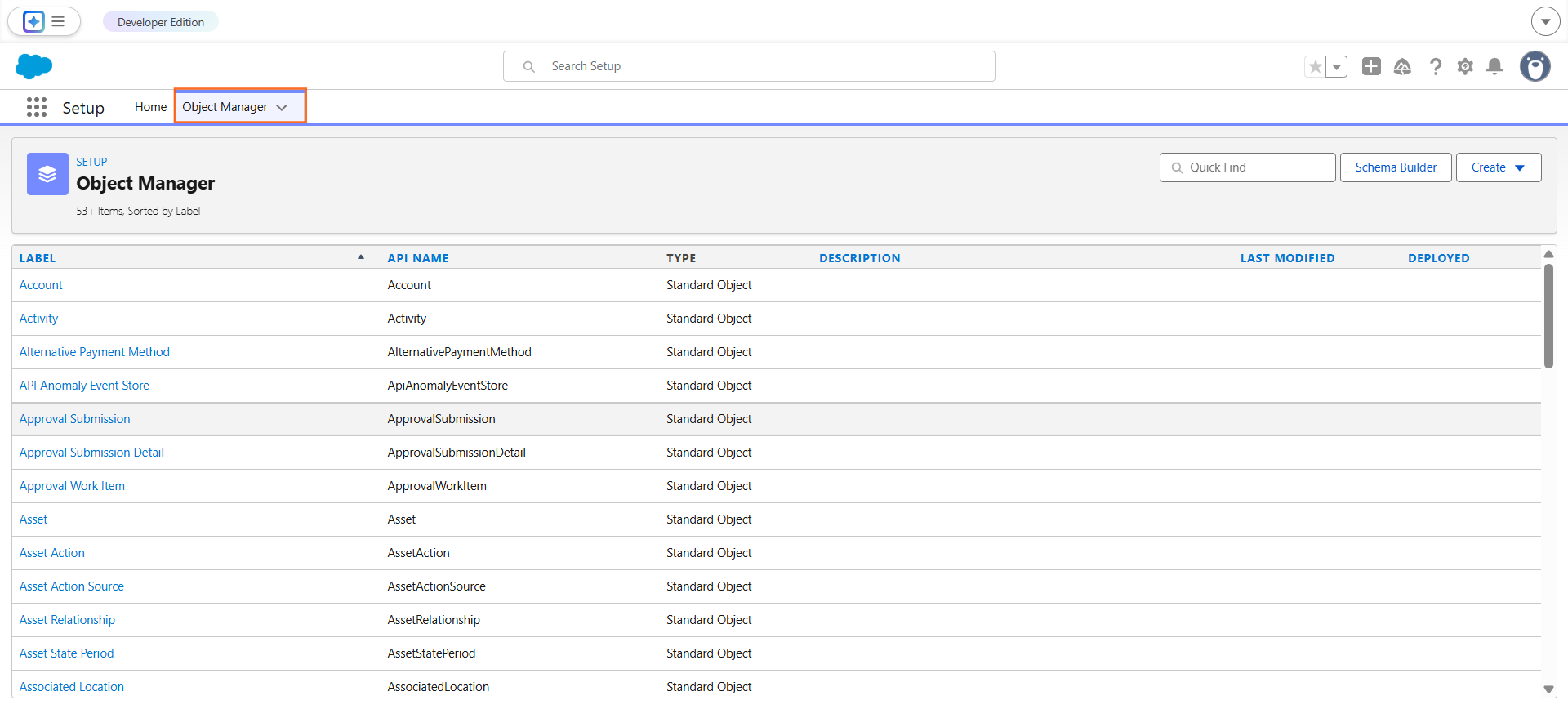Open the Alternative Payment Method object
The image size is (1568, 709).
[95, 352]
